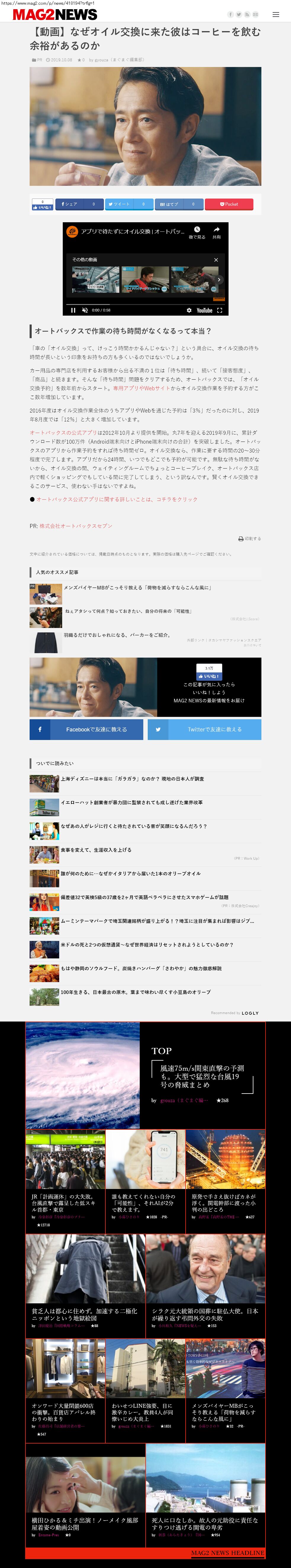
Task: Open the ムーミンテーマパーク article
Action: click(157, 921)
